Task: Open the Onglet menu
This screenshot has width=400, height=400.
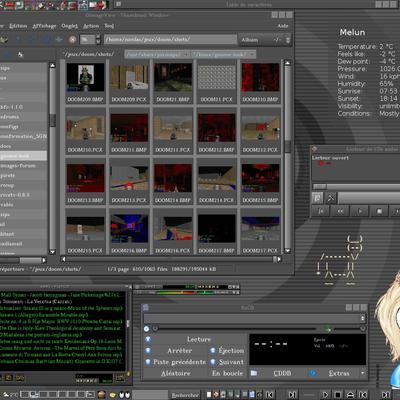Action: coord(69,26)
